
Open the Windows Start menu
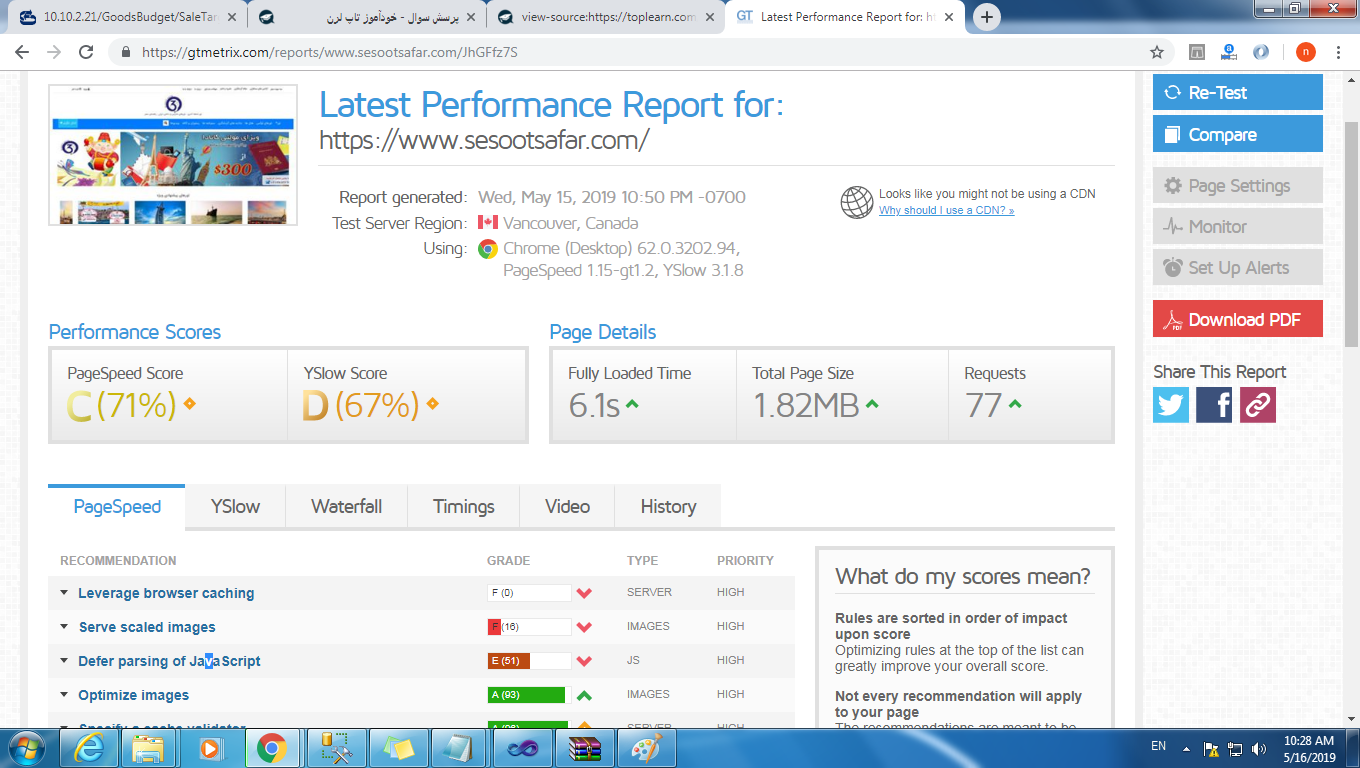click(x=27, y=748)
